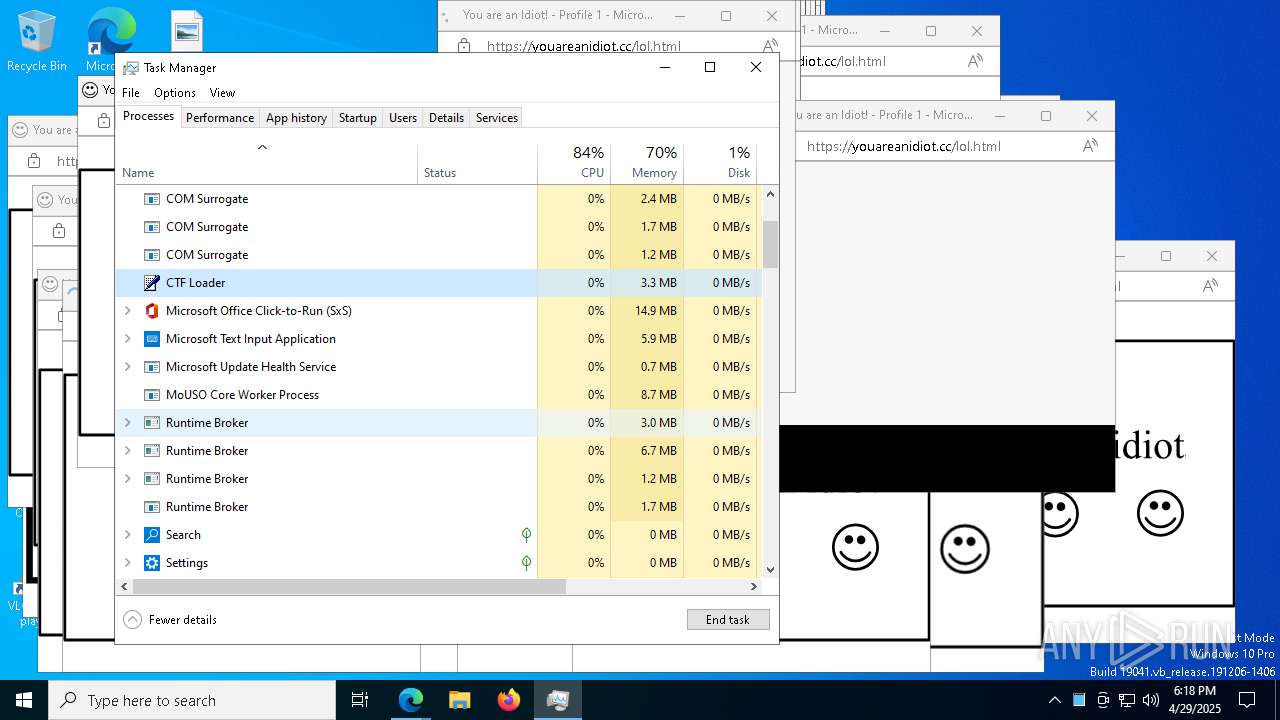Sort by the Status column header
This screenshot has height=720, width=1280.
point(477,164)
